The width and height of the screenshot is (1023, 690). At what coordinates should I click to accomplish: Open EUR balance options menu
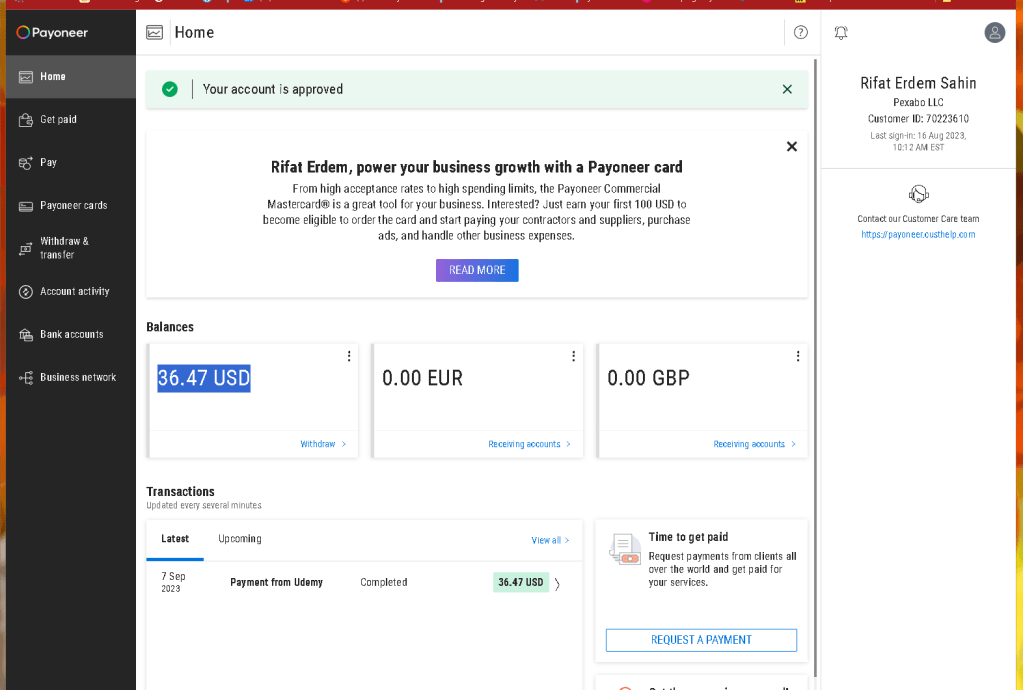coord(573,356)
